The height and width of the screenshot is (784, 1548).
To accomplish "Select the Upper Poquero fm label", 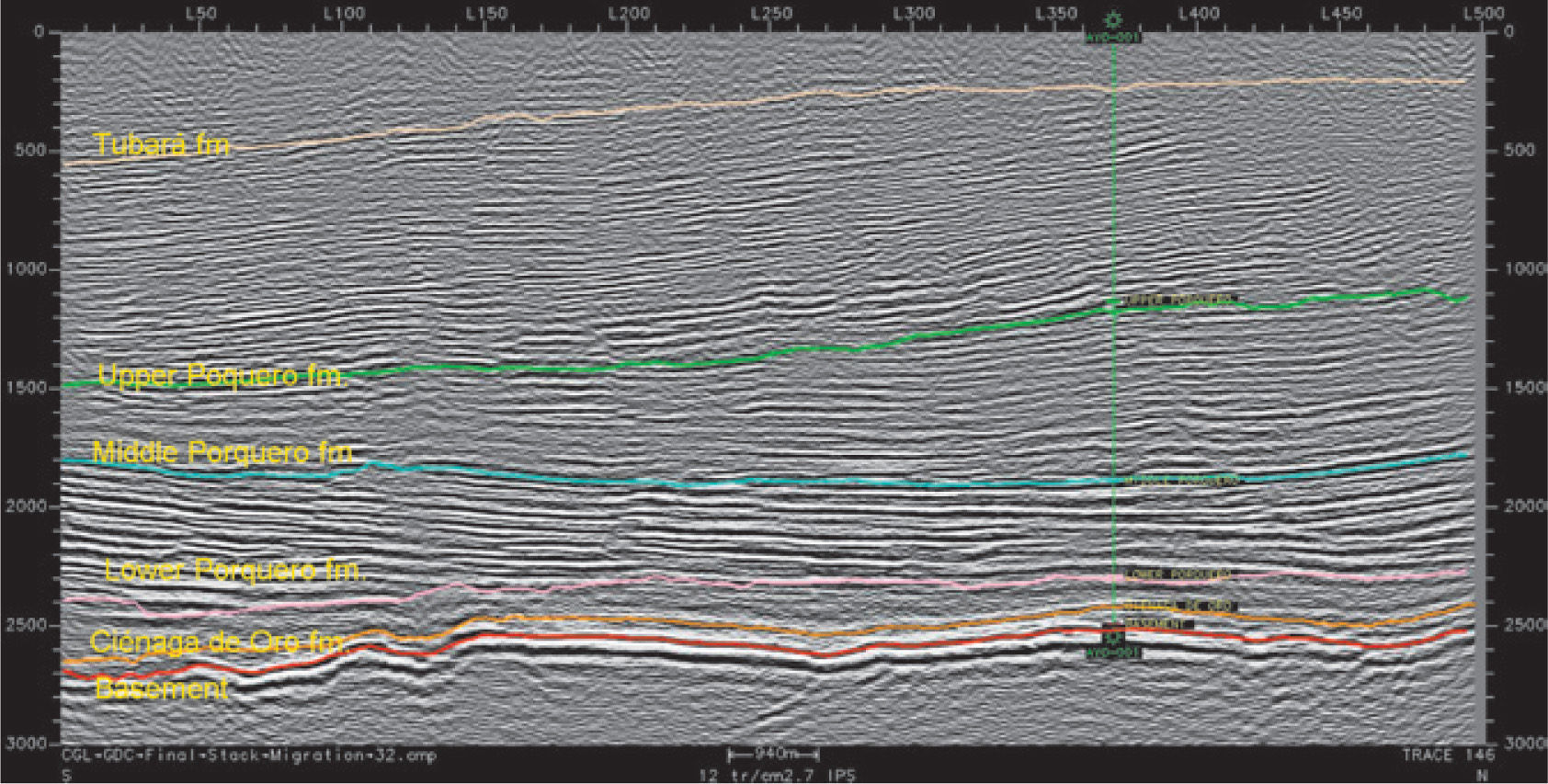I will [x=221, y=375].
